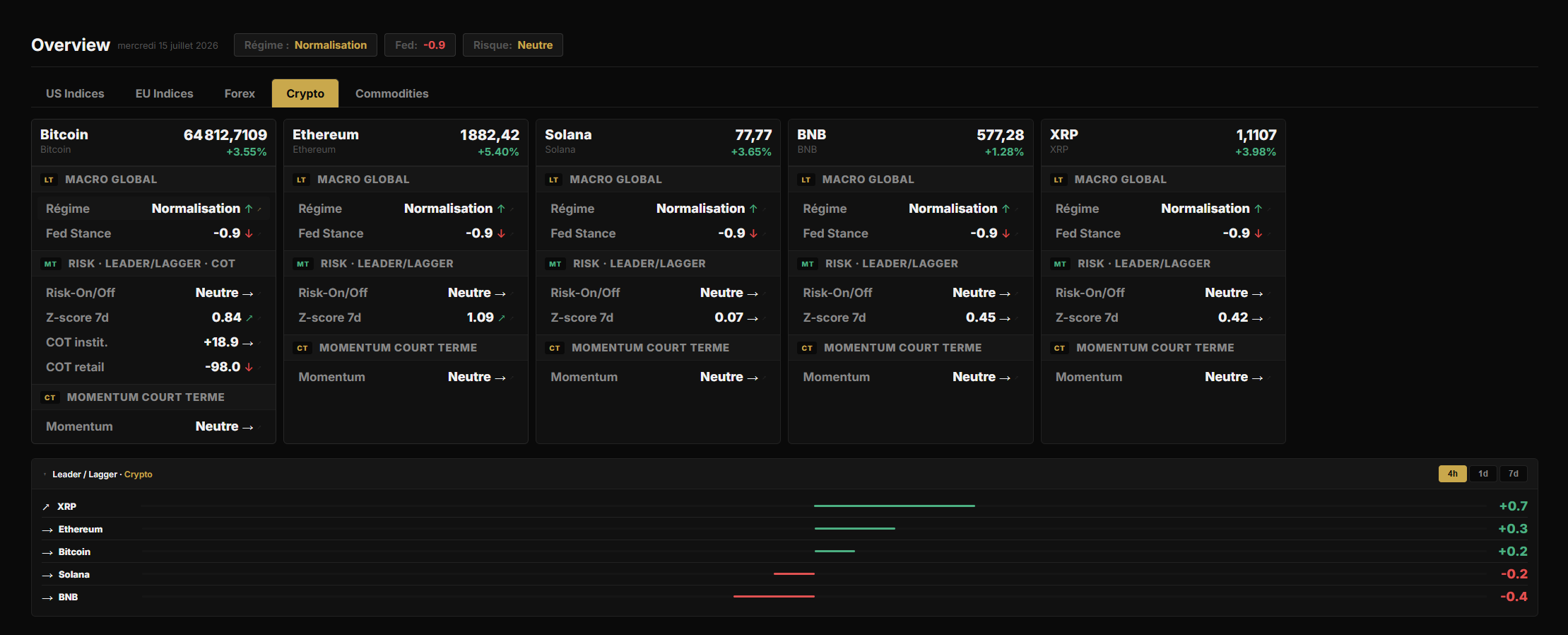Screen dimensions: 1568x635
Task: Click the LT badge in Bitcoin card
Action: (x=49, y=180)
